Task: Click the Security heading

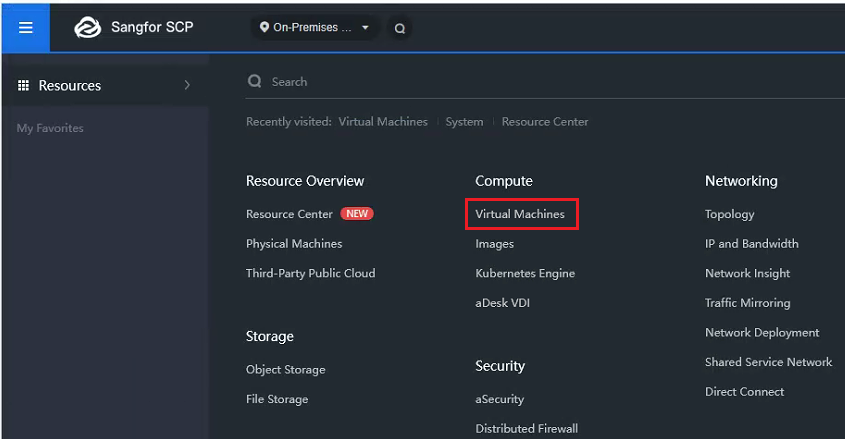Action: point(500,366)
